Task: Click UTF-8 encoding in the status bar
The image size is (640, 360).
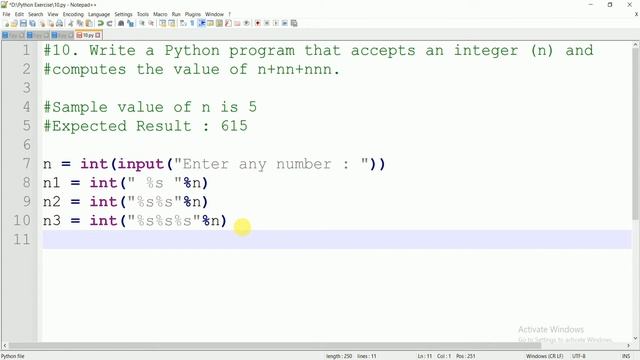Action: coord(578,356)
